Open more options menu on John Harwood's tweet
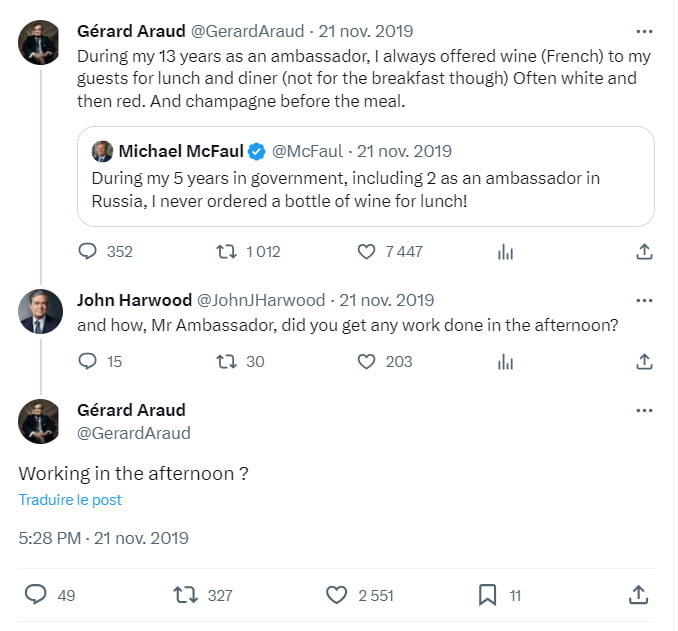 click(x=644, y=300)
